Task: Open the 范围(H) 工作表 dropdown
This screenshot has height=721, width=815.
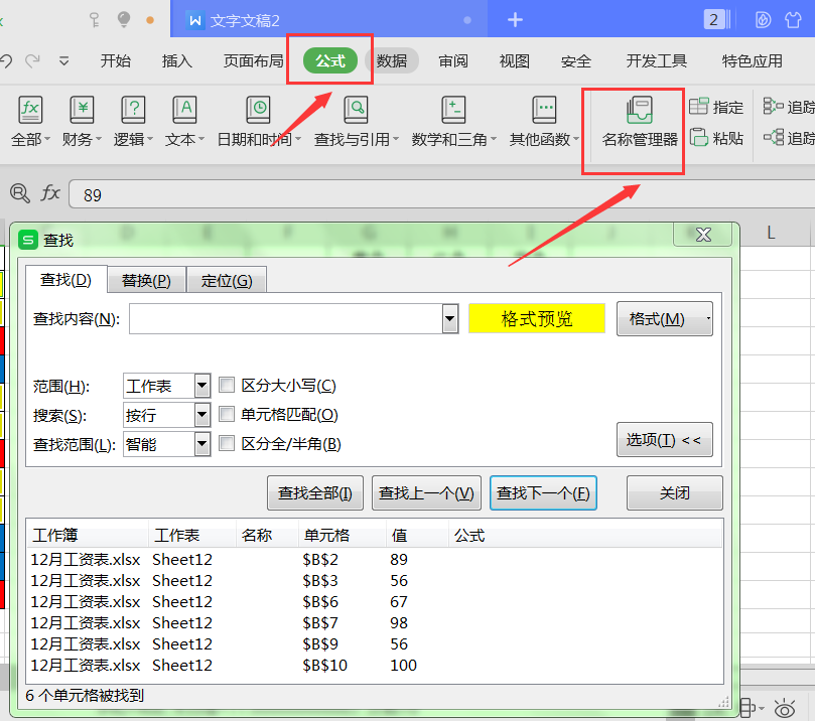Action: tap(202, 386)
